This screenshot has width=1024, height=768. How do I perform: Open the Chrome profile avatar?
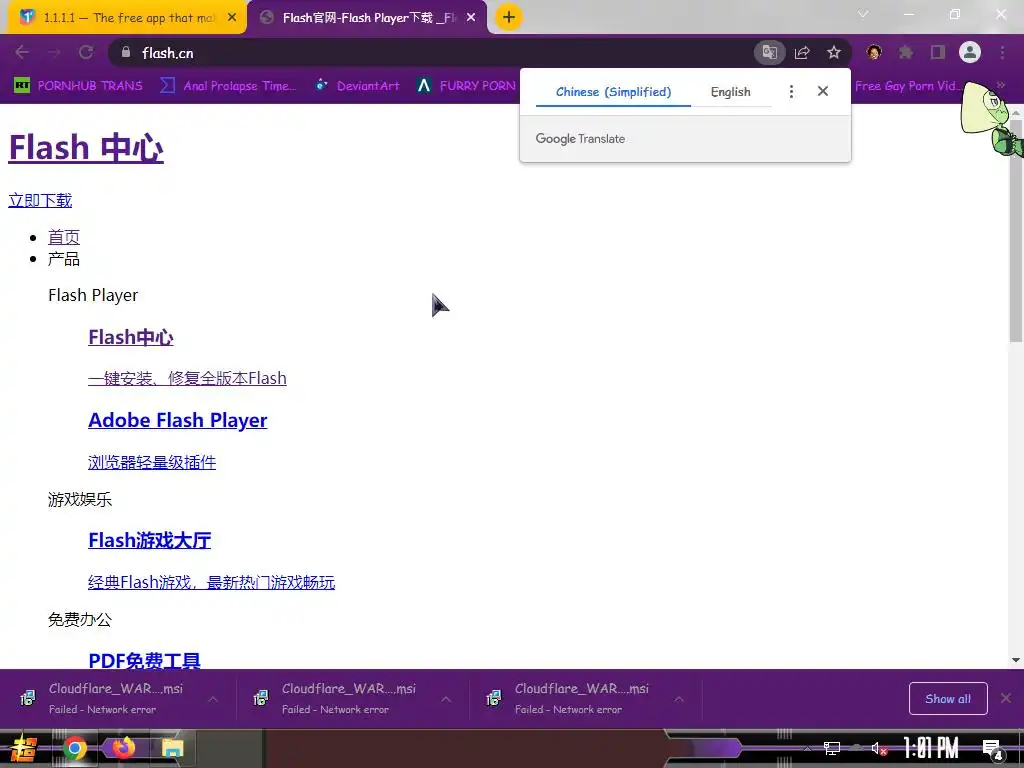pos(970,52)
